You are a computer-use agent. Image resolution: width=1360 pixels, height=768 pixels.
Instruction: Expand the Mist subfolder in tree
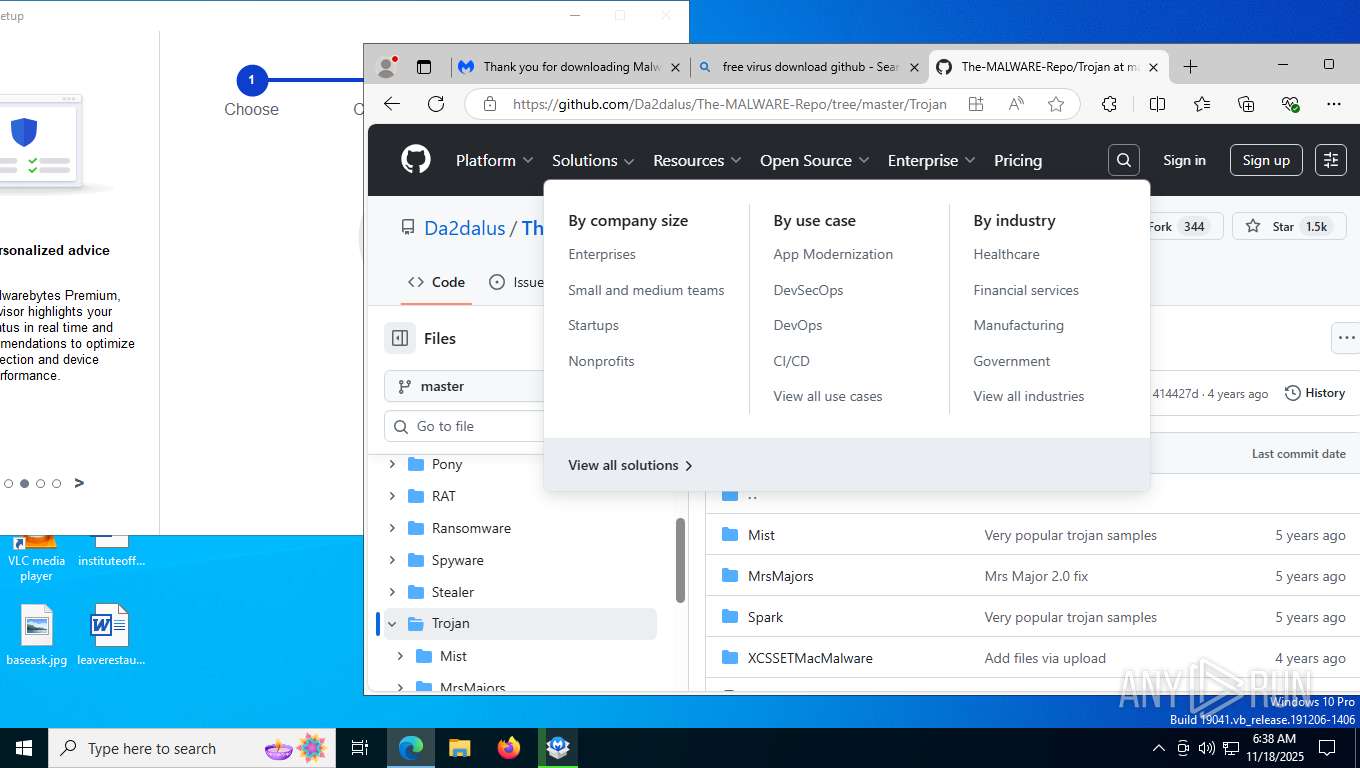400,656
